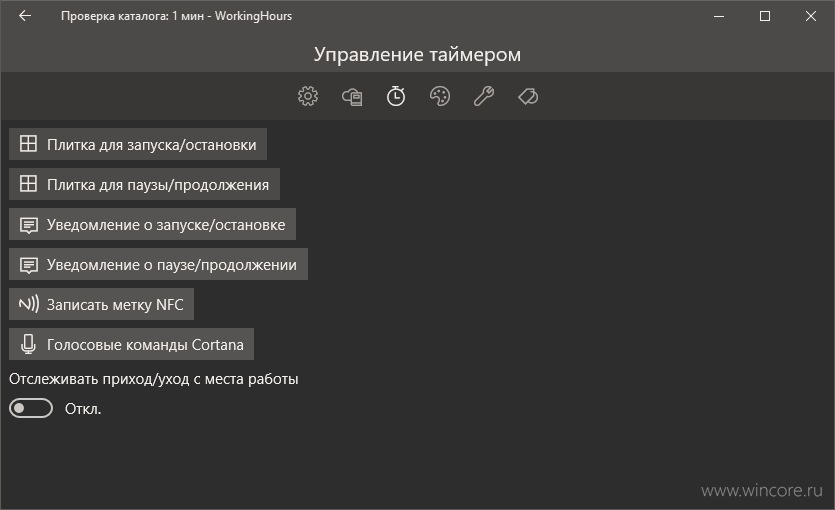Open the color palette theme tab

(x=440, y=96)
